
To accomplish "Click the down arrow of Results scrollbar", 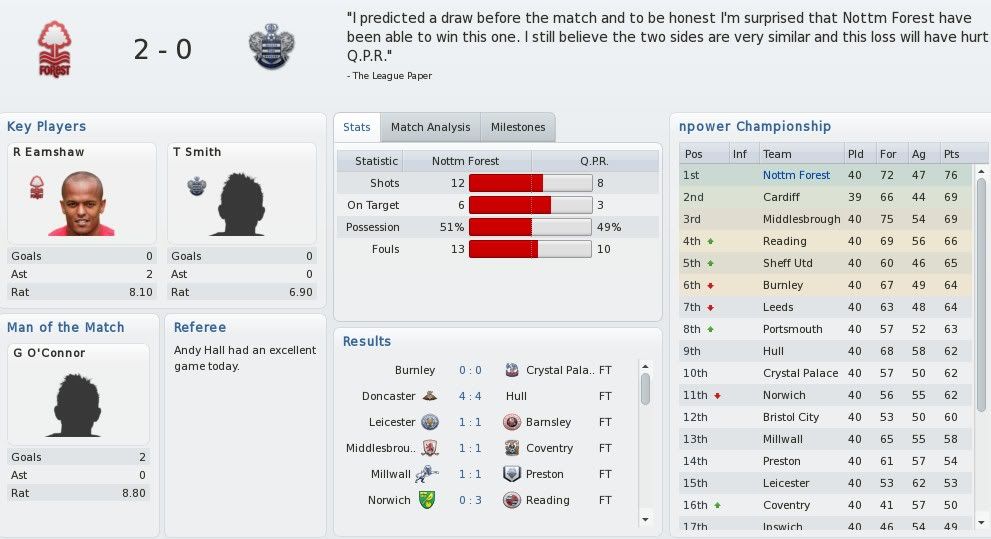I will 645,519.
